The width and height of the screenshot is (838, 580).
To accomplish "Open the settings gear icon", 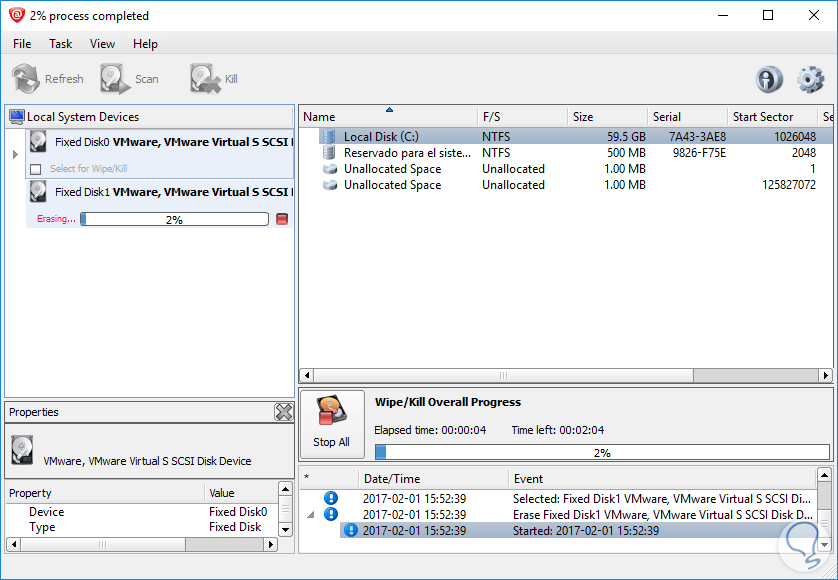I will click(x=811, y=80).
